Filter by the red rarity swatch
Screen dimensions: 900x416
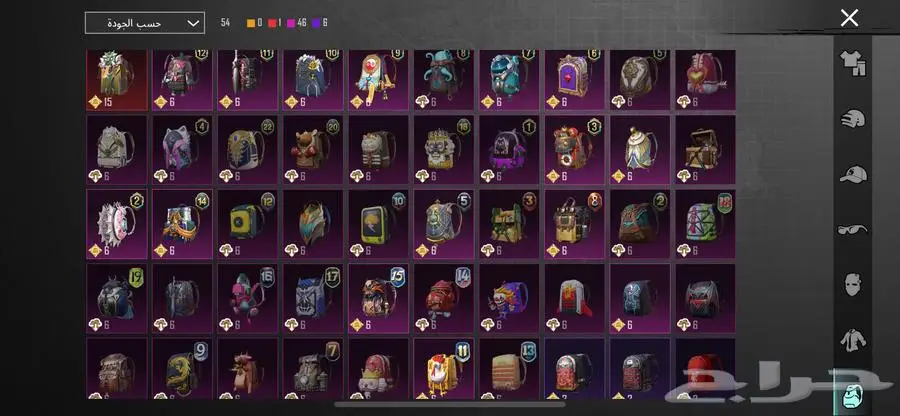pyautogui.click(x=271, y=23)
